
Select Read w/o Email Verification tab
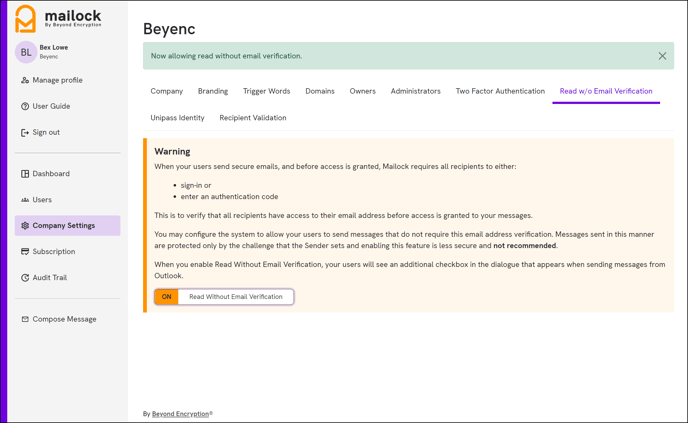[x=606, y=91]
